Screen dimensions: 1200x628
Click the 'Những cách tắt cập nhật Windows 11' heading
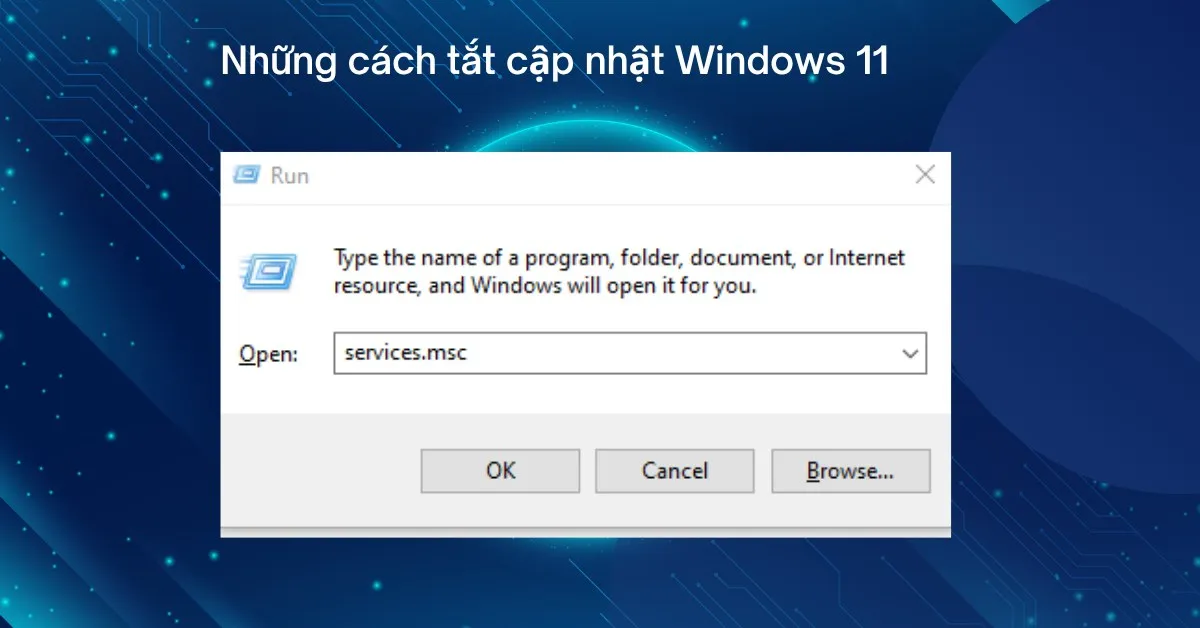coord(554,62)
